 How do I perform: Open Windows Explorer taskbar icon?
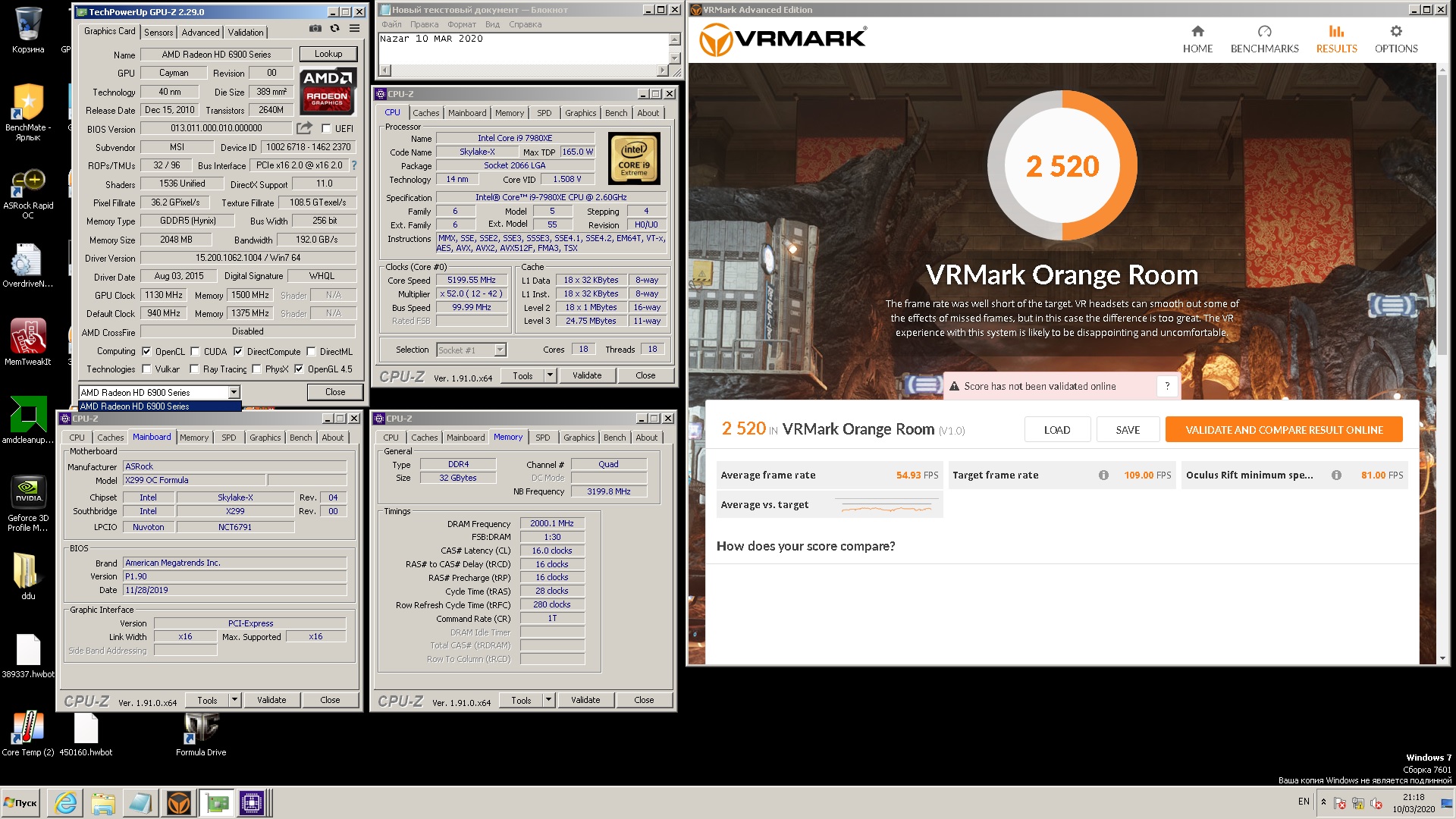coord(103,802)
